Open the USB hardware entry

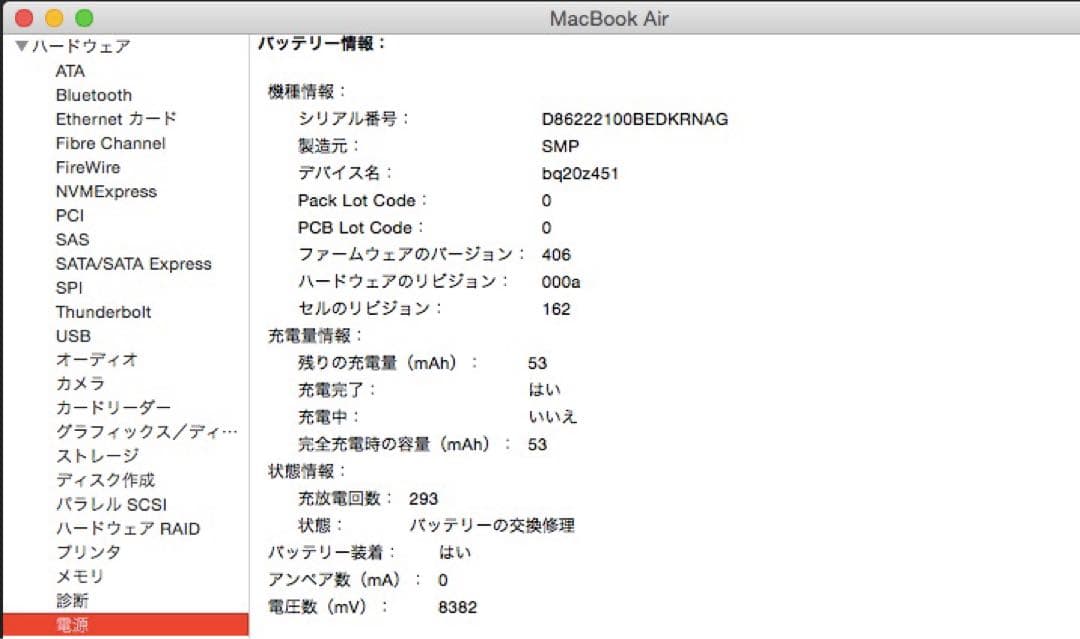pos(73,336)
